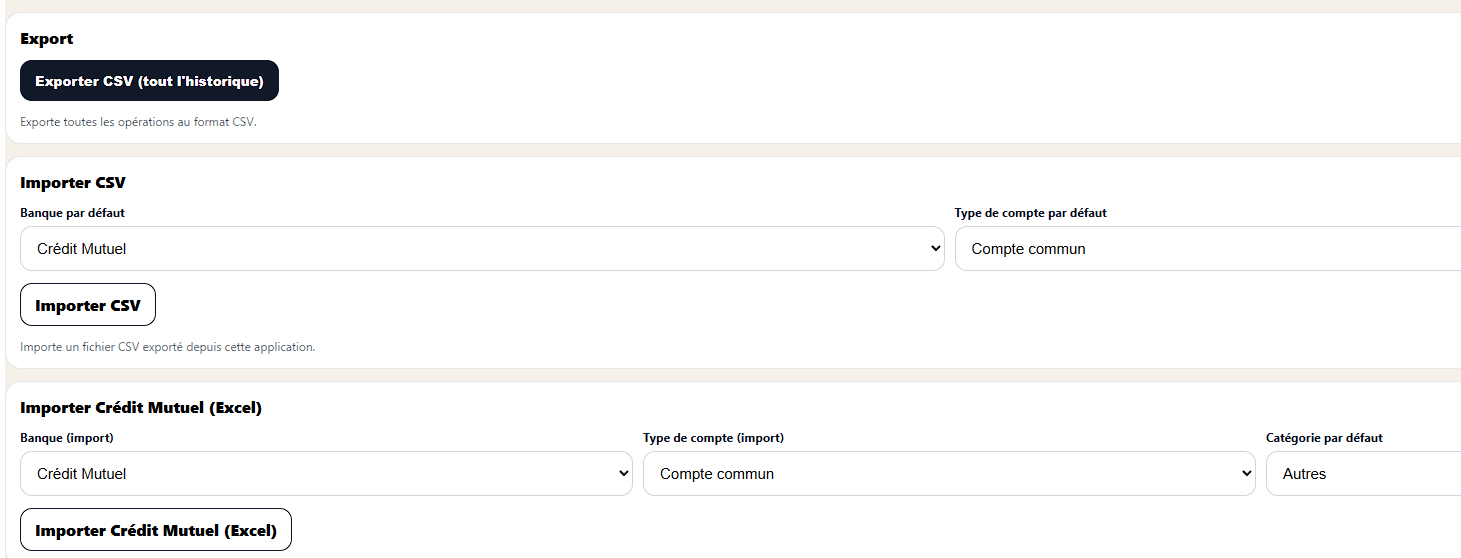Click the 'Banque par défaut' label

[72, 213]
